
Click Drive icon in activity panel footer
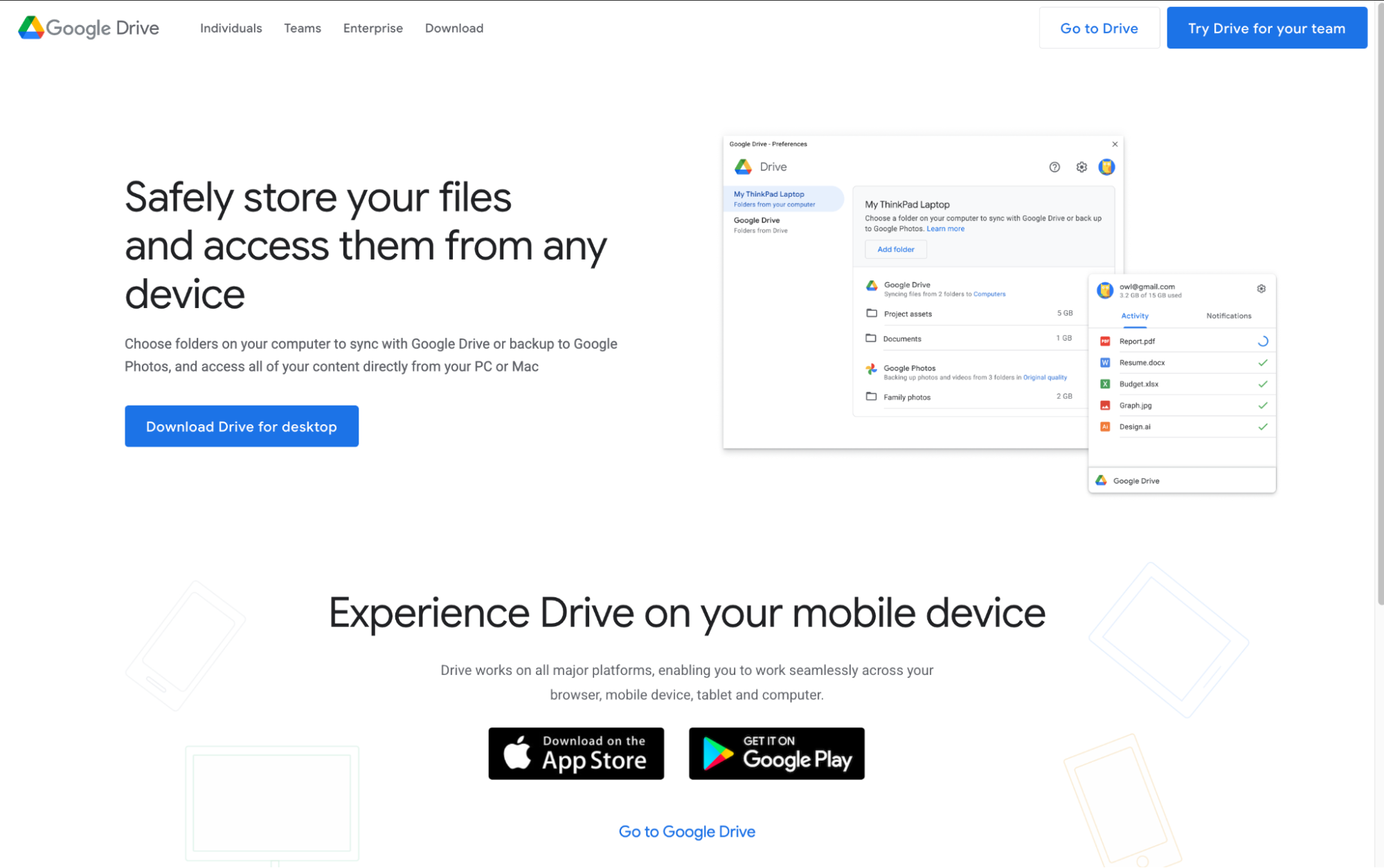[1101, 480]
